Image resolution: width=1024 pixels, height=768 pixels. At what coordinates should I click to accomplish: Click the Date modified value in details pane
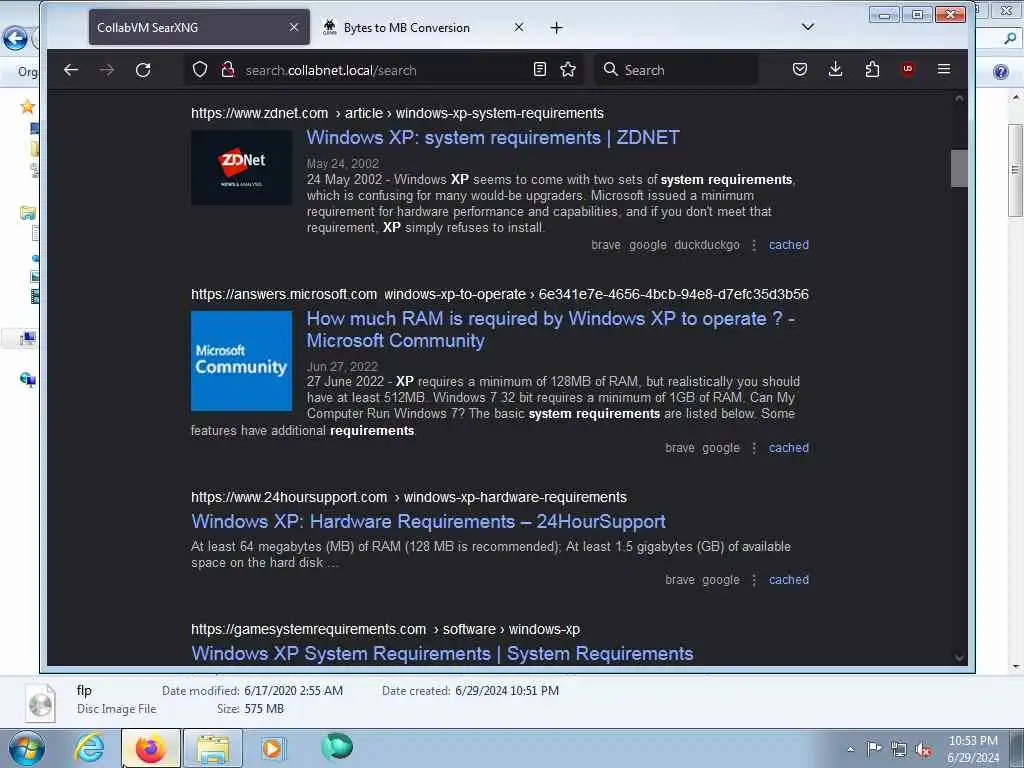coord(293,690)
